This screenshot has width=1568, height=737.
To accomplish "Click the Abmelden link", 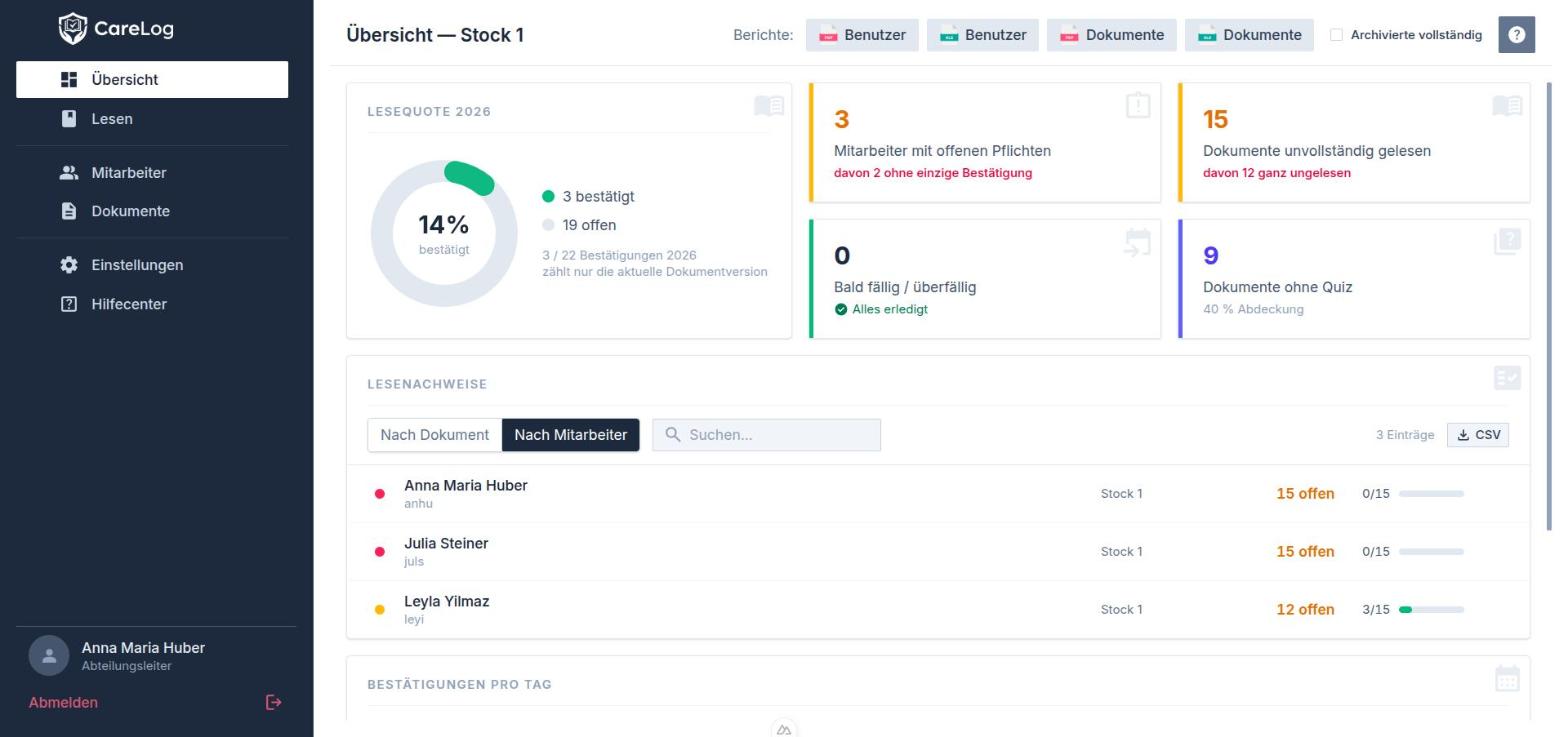I will 63,703.
